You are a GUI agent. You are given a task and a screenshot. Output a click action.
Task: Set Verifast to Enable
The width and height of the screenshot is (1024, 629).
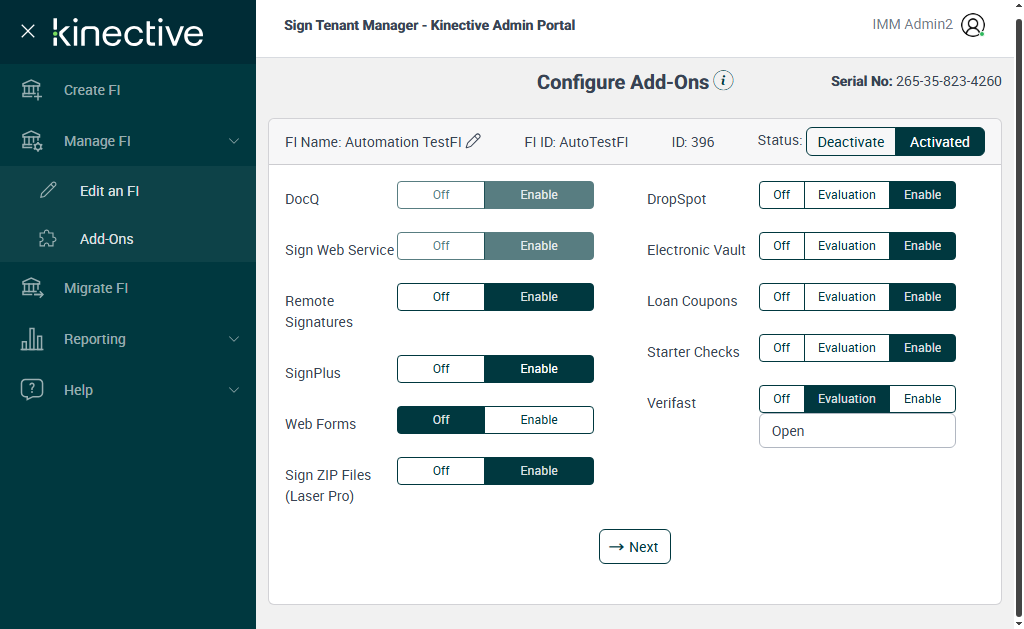(x=922, y=398)
